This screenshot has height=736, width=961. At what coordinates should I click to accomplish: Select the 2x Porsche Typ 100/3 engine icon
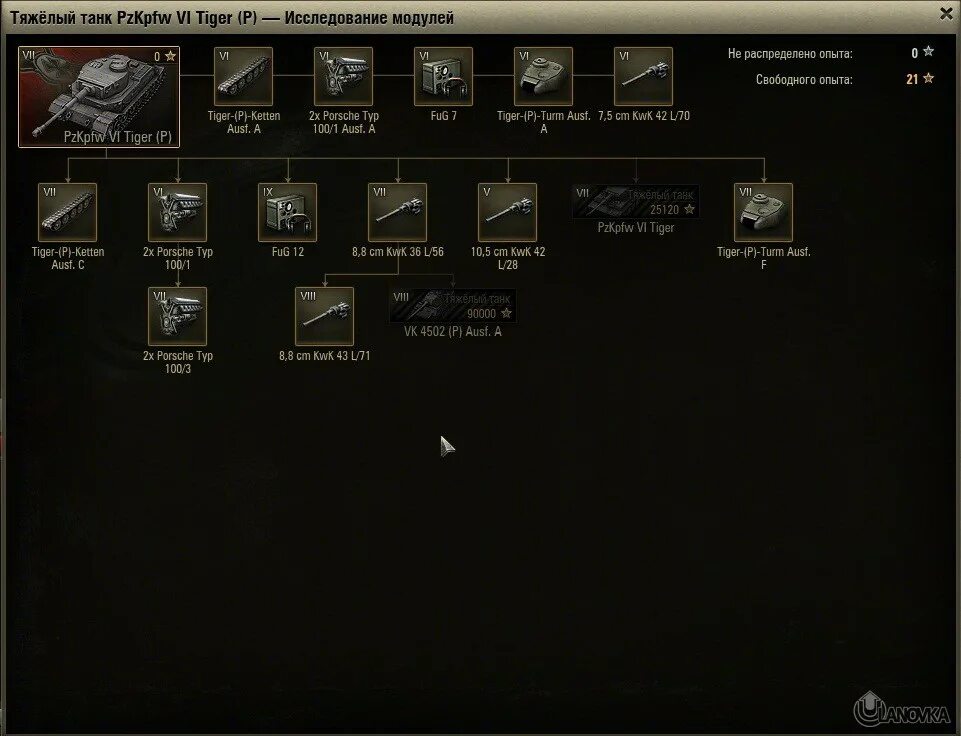point(177,317)
